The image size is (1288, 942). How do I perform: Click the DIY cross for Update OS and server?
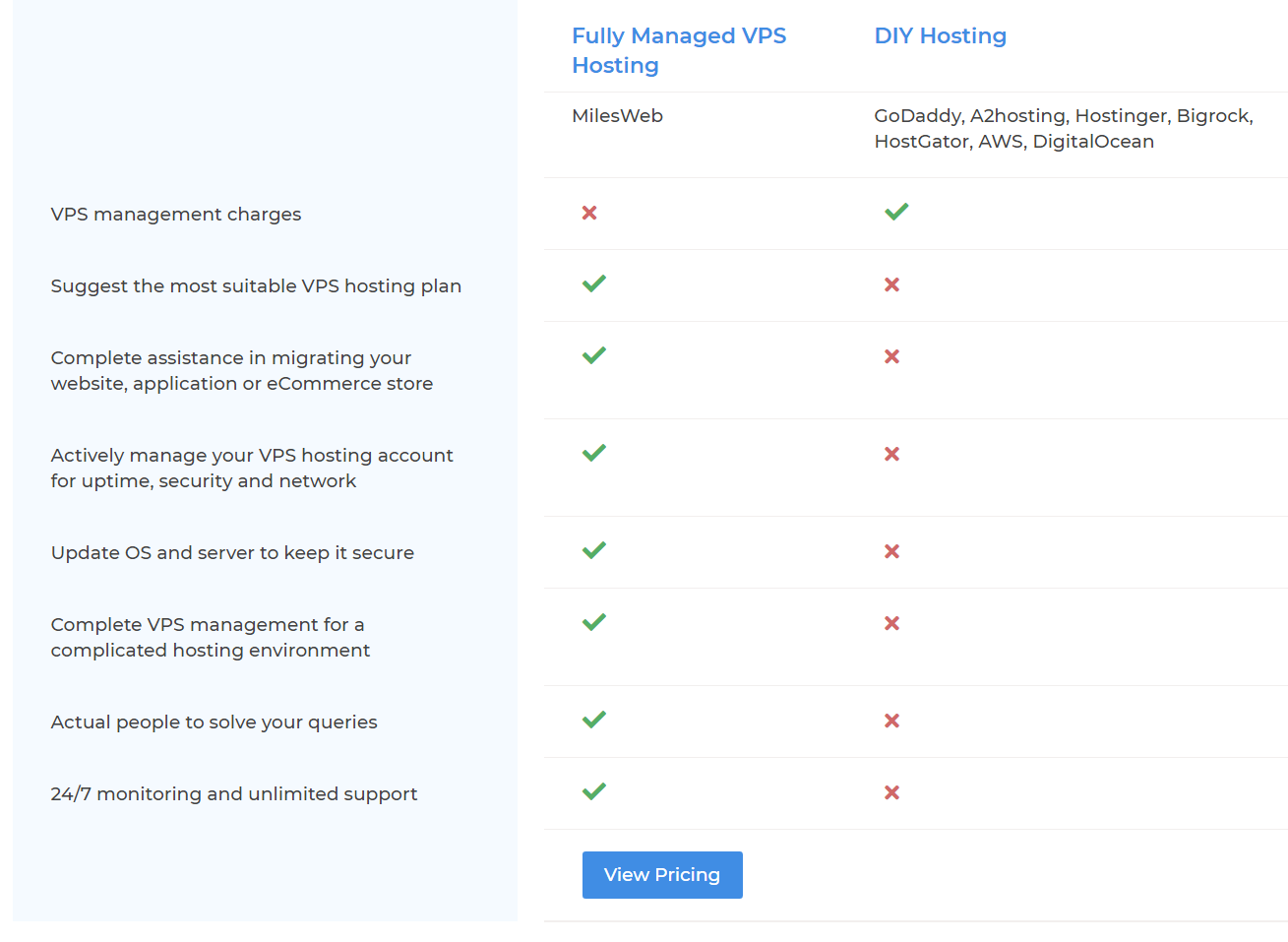pyautogui.click(x=892, y=551)
